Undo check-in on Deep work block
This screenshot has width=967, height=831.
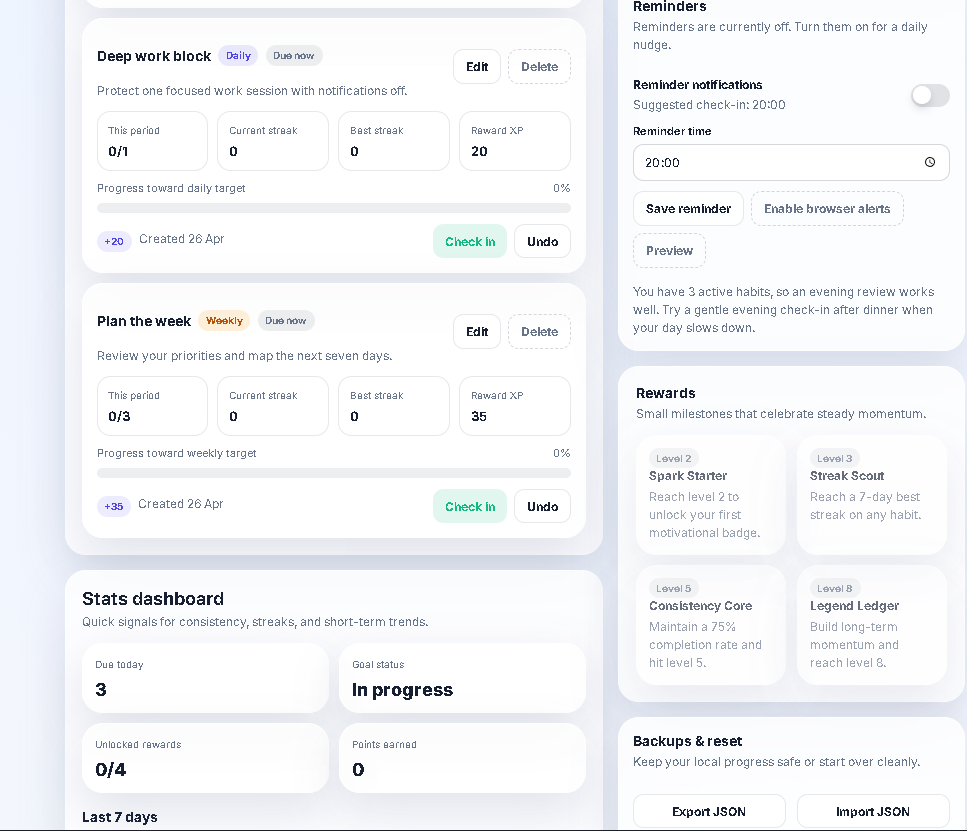[x=542, y=241]
